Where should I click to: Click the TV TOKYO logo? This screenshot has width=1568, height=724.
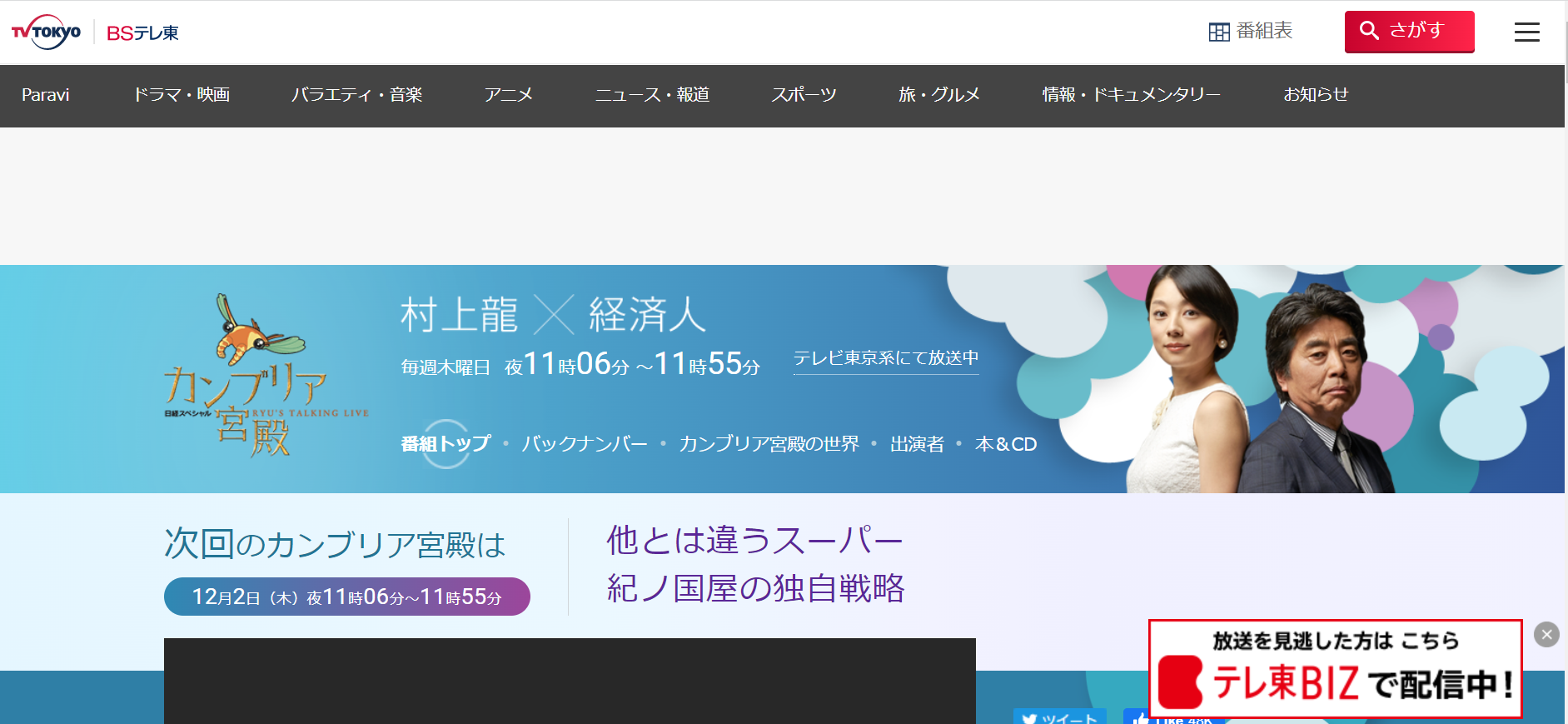click(x=46, y=32)
